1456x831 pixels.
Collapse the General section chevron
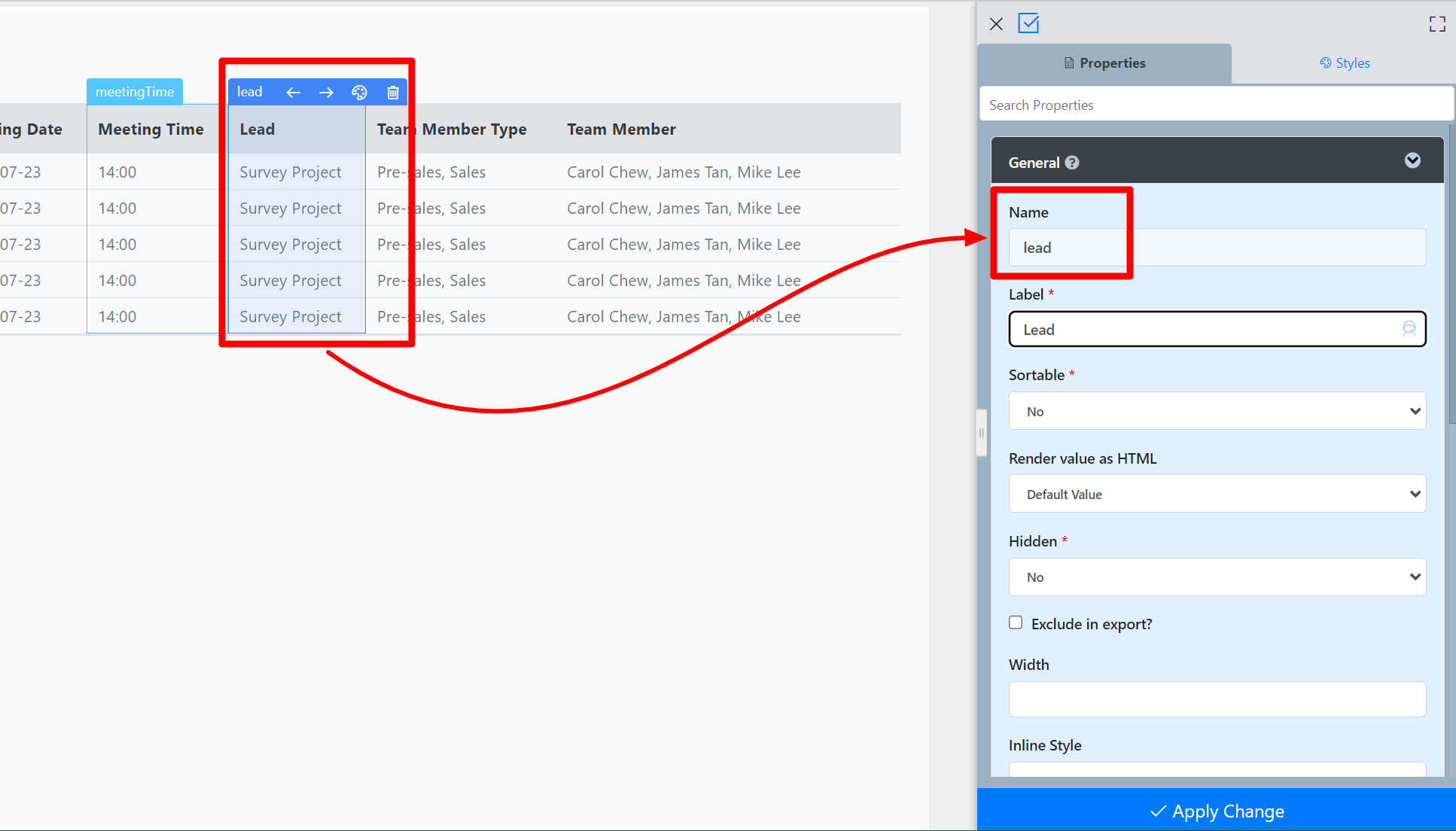tap(1412, 160)
